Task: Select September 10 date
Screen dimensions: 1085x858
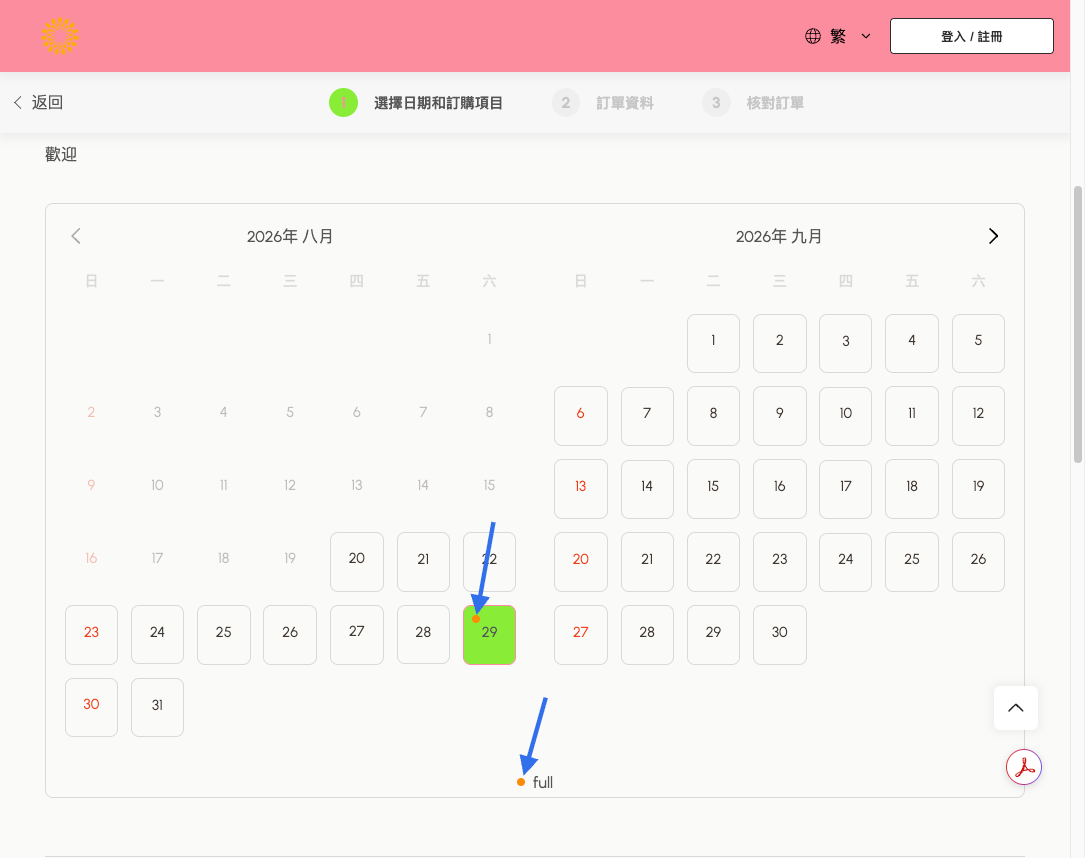Action: [x=846, y=416]
